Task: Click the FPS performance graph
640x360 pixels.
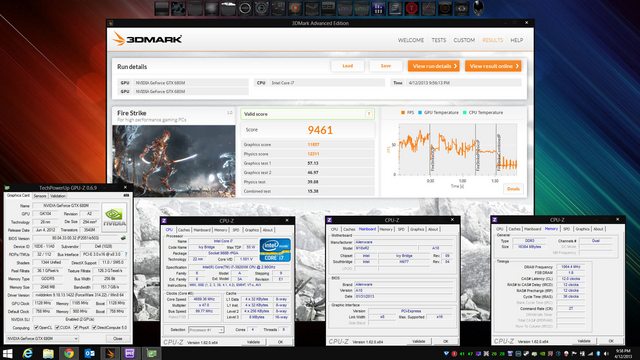Action: [458, 149]
